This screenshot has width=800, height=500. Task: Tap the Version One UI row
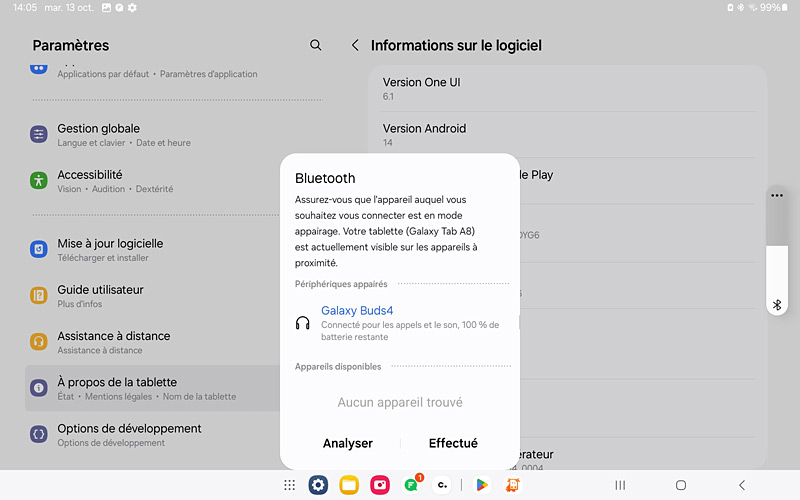[568, 89]
